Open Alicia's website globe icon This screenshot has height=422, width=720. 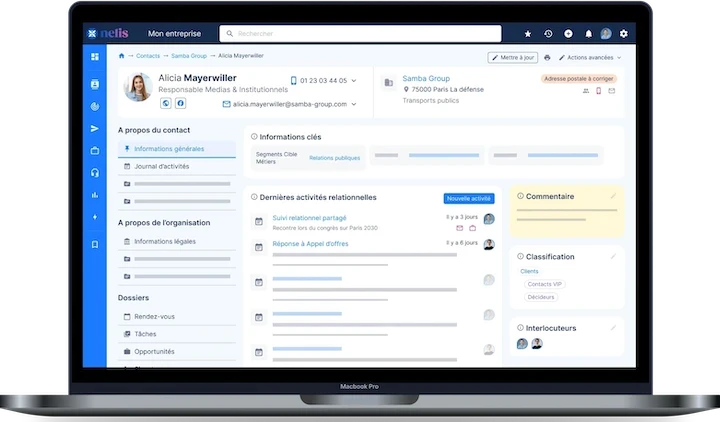166,103
